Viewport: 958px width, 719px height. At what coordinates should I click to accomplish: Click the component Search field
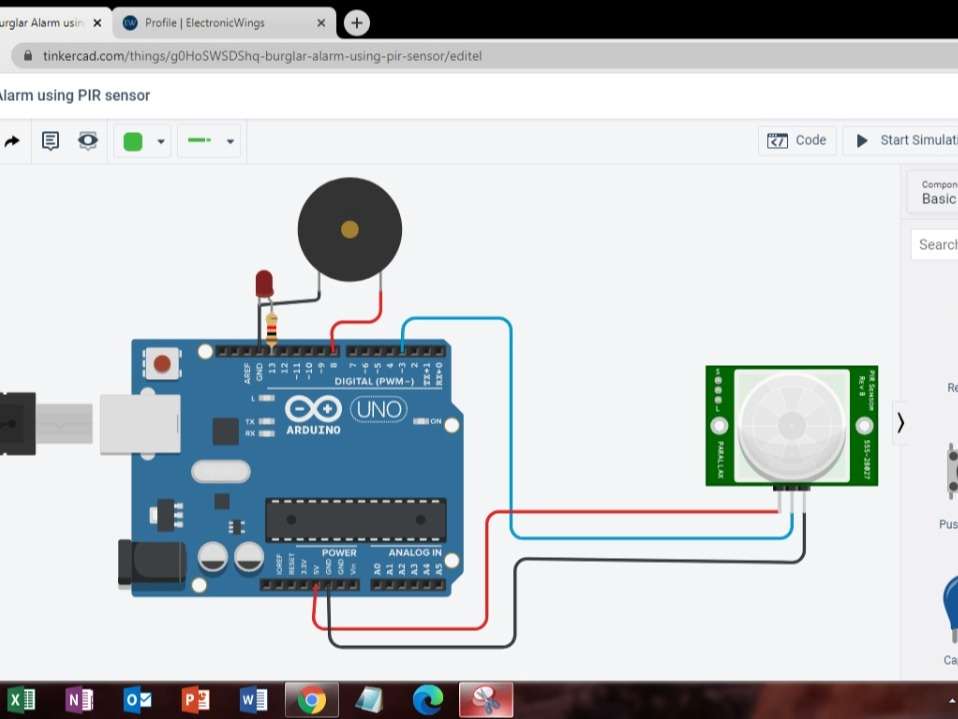pyautogui.click(x=935, y=244)
